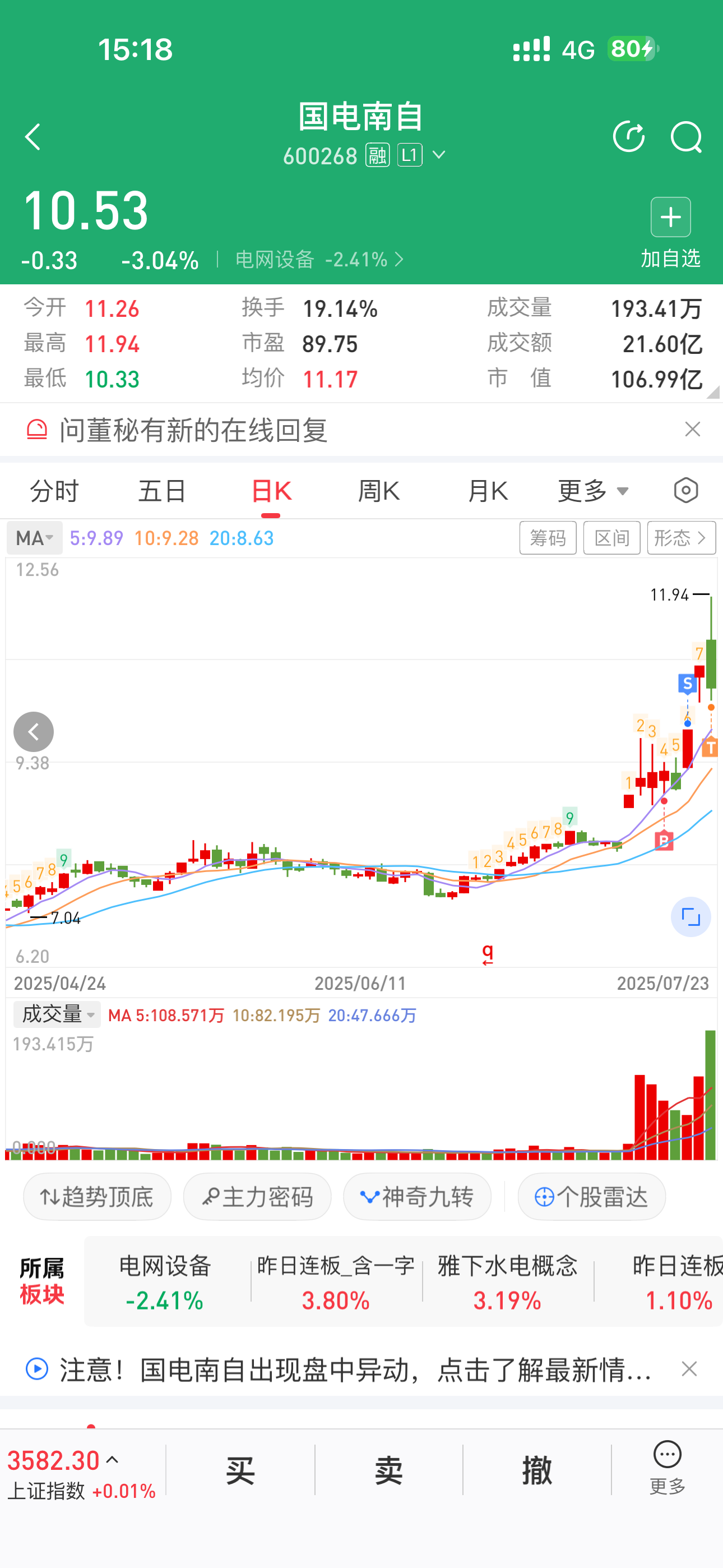Image resolution: width=723 pixels, height=1568 pixels.
Task: Open the MA indicator dropdown
Action: [x=35, y=538]
